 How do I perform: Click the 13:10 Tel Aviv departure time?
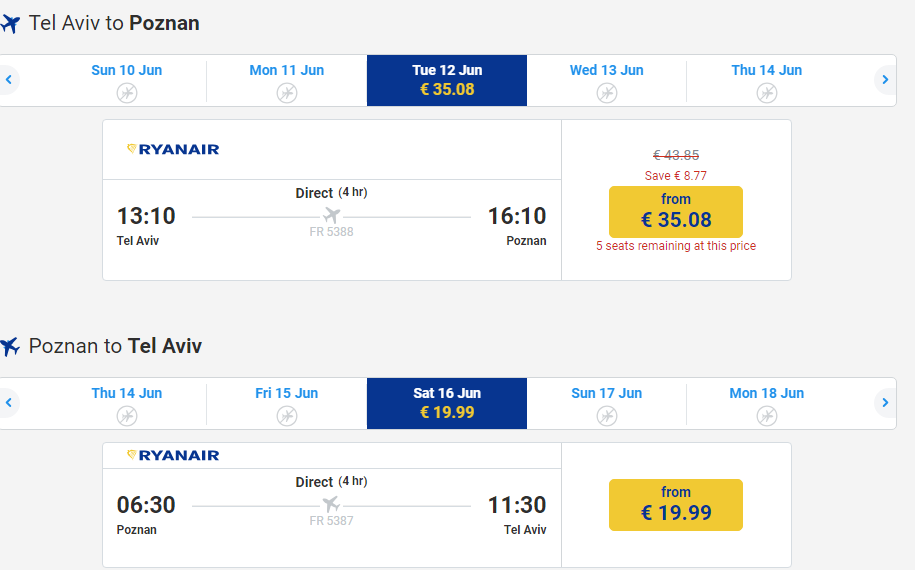coord(146,216)
